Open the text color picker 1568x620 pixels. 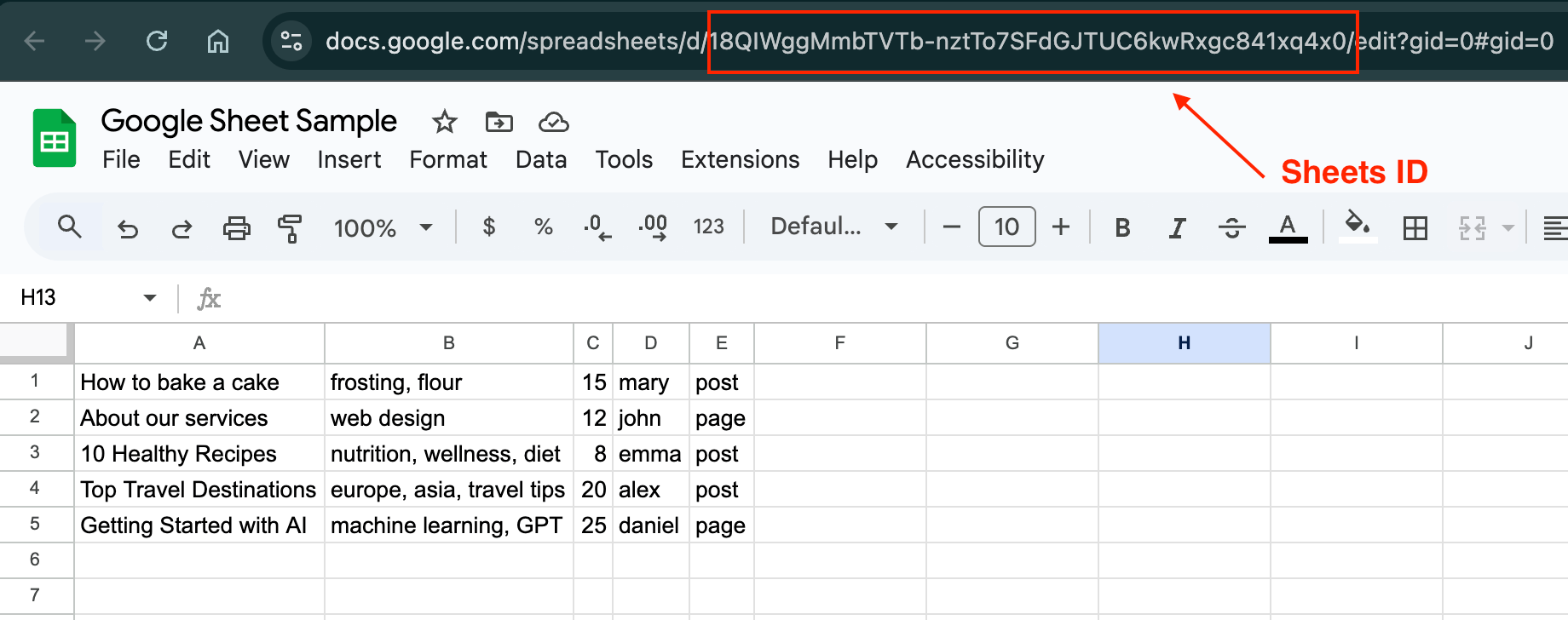[x=1288, y=227]
